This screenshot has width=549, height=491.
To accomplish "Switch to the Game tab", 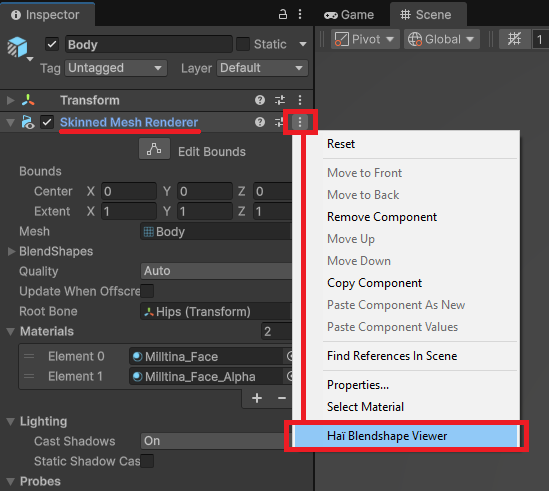I will pyautogui.click(x=349, y=15).
